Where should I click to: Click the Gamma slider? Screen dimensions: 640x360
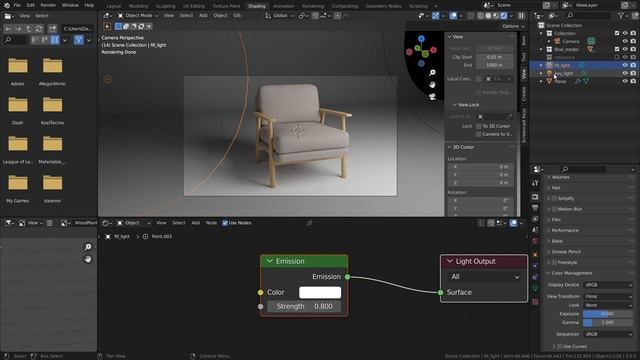click(x=608, y=322)
